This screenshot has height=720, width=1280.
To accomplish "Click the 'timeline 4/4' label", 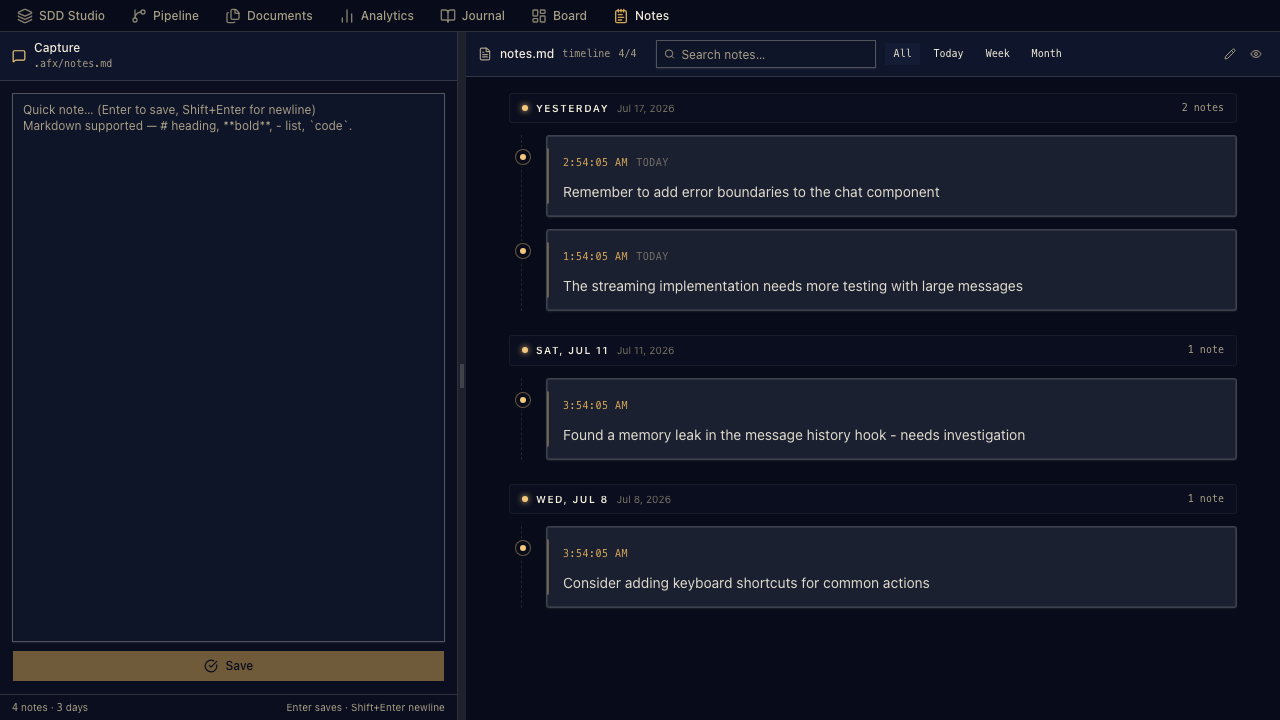I will pyautogui.click(x=599, y=54).
